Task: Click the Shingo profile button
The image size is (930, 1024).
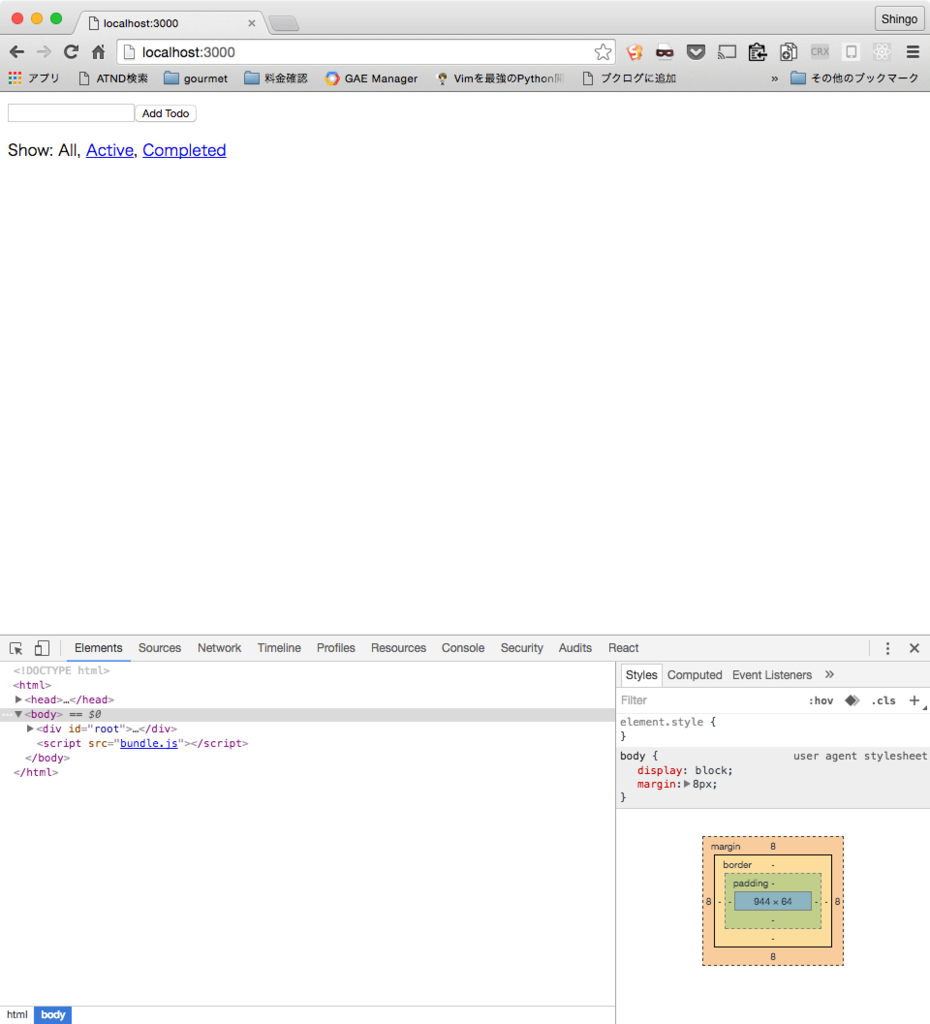Action: coord(899,19)
